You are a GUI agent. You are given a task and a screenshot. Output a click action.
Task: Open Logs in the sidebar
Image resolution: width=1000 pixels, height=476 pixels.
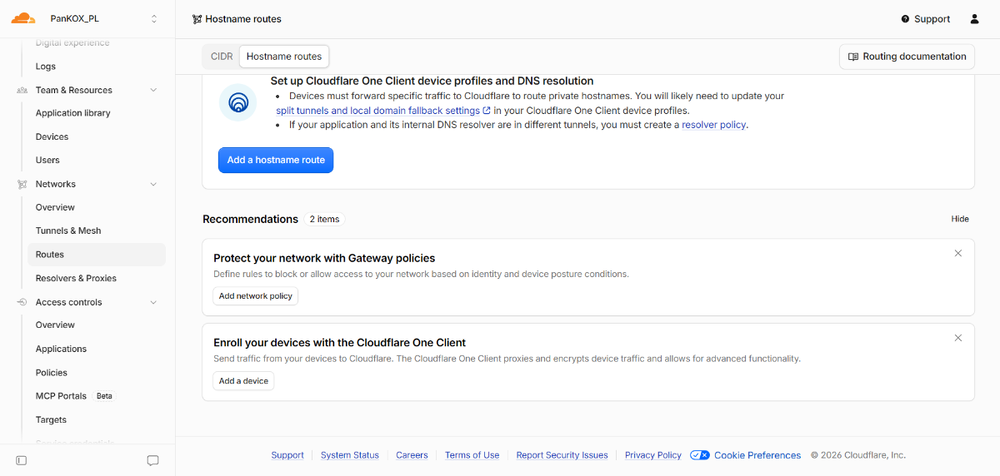coord(46,66)
